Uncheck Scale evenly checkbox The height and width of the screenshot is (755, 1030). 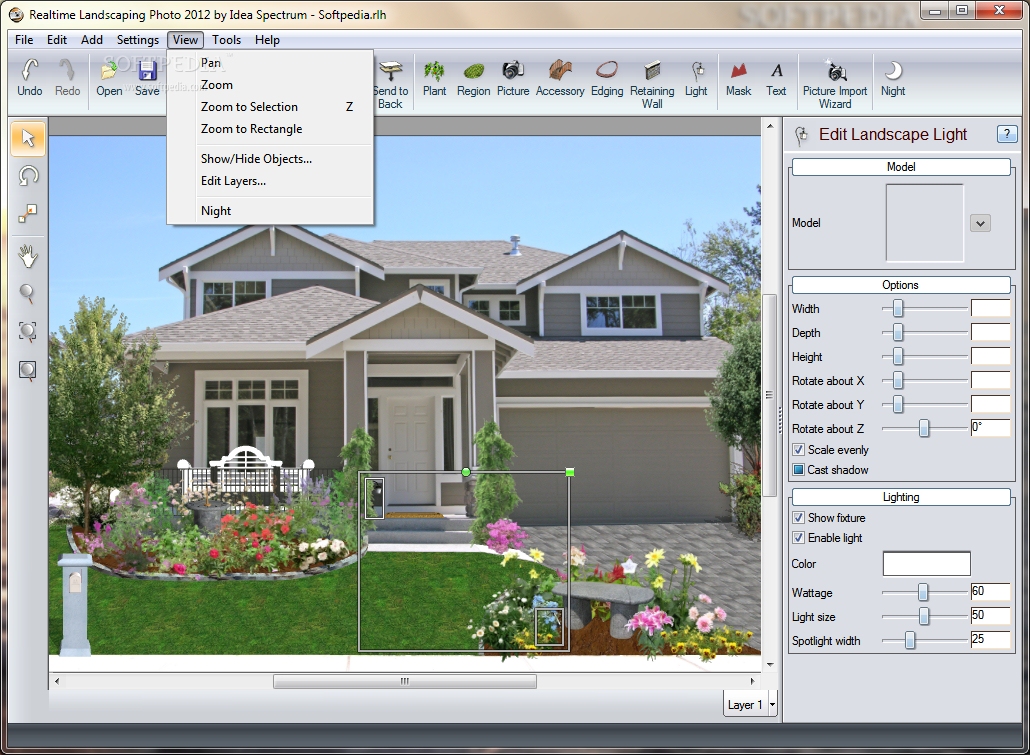(798, 450)
